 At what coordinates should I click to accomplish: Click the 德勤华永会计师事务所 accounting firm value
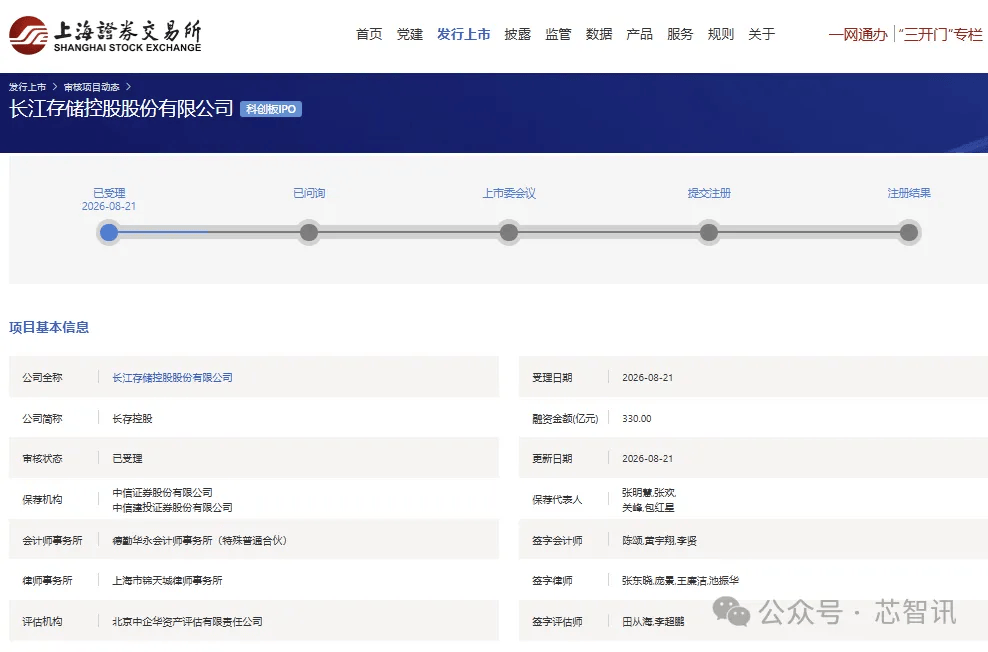(199, 540)
